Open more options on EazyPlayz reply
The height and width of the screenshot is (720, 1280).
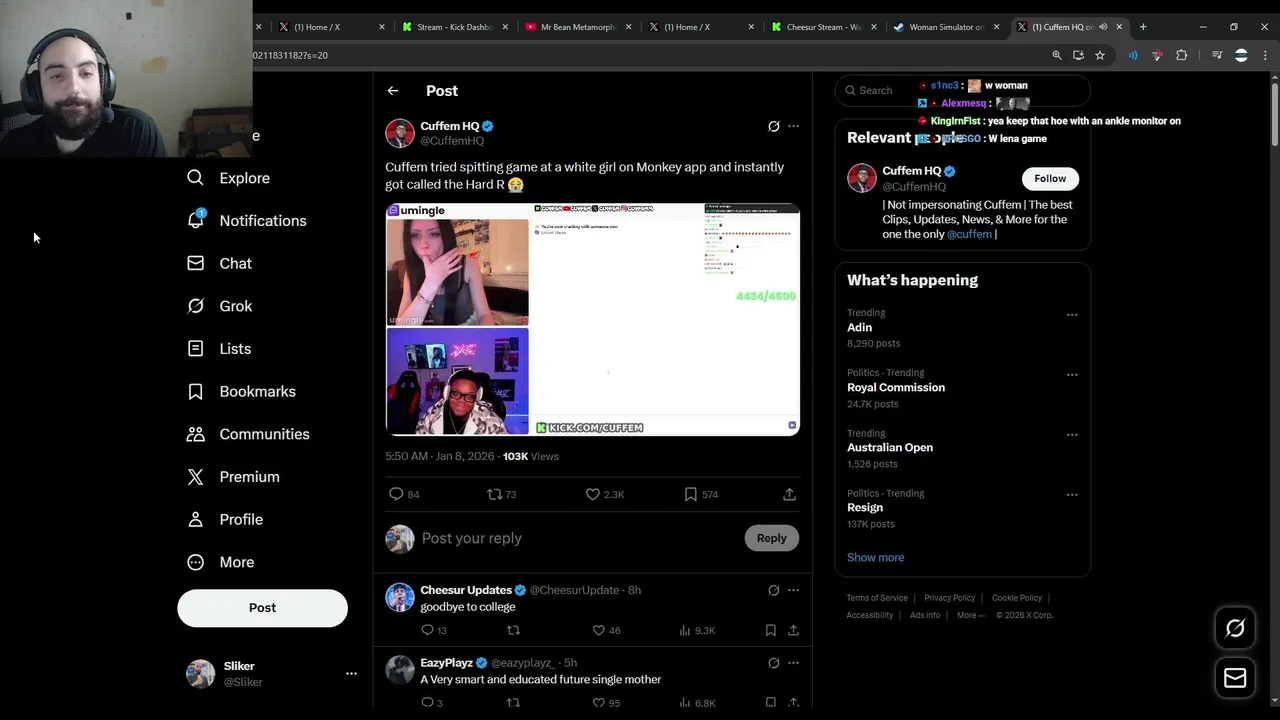tap(793, 663)
